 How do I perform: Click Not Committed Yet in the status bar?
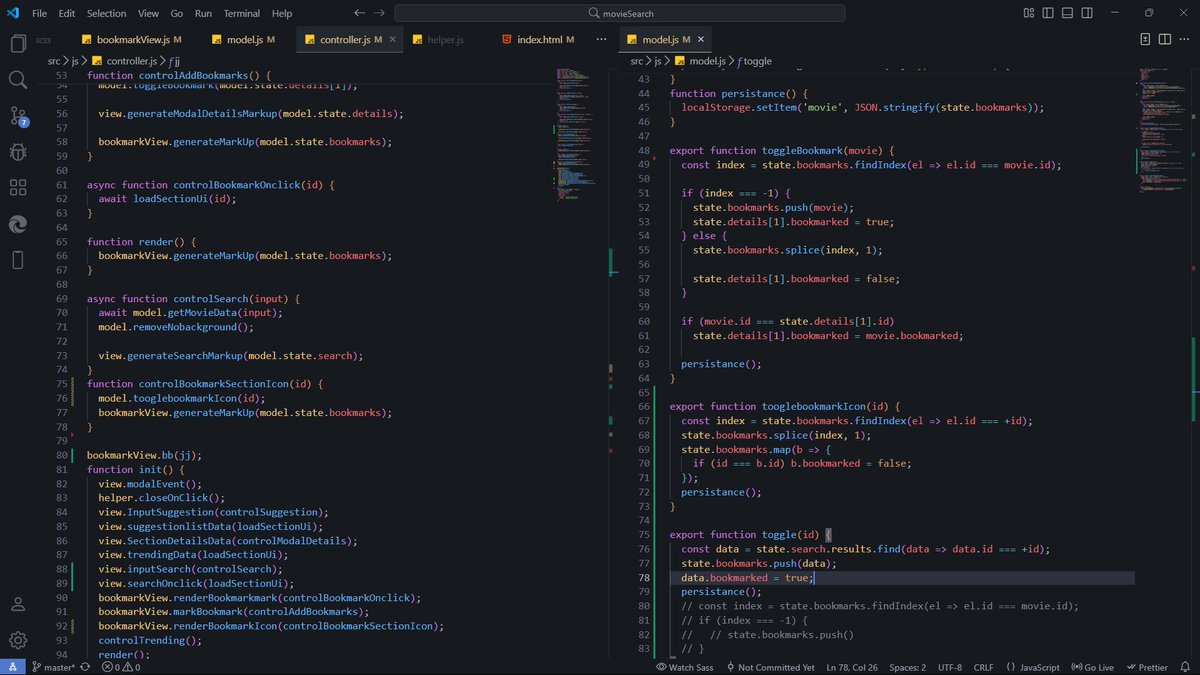(774, 667)
